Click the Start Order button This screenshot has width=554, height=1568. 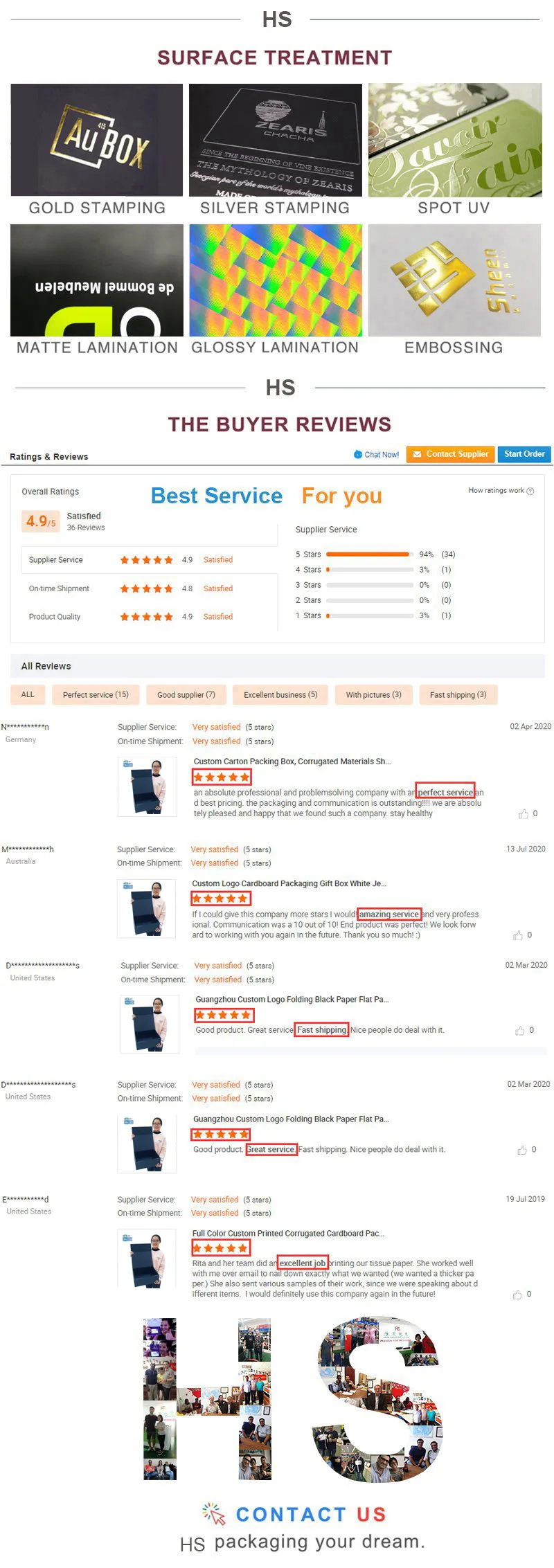point(524,454)
